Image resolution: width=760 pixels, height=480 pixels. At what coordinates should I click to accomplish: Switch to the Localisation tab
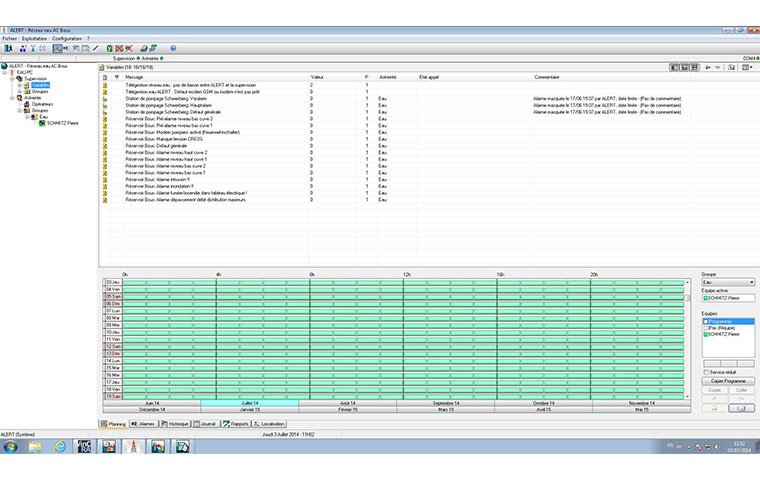[269, 424]
